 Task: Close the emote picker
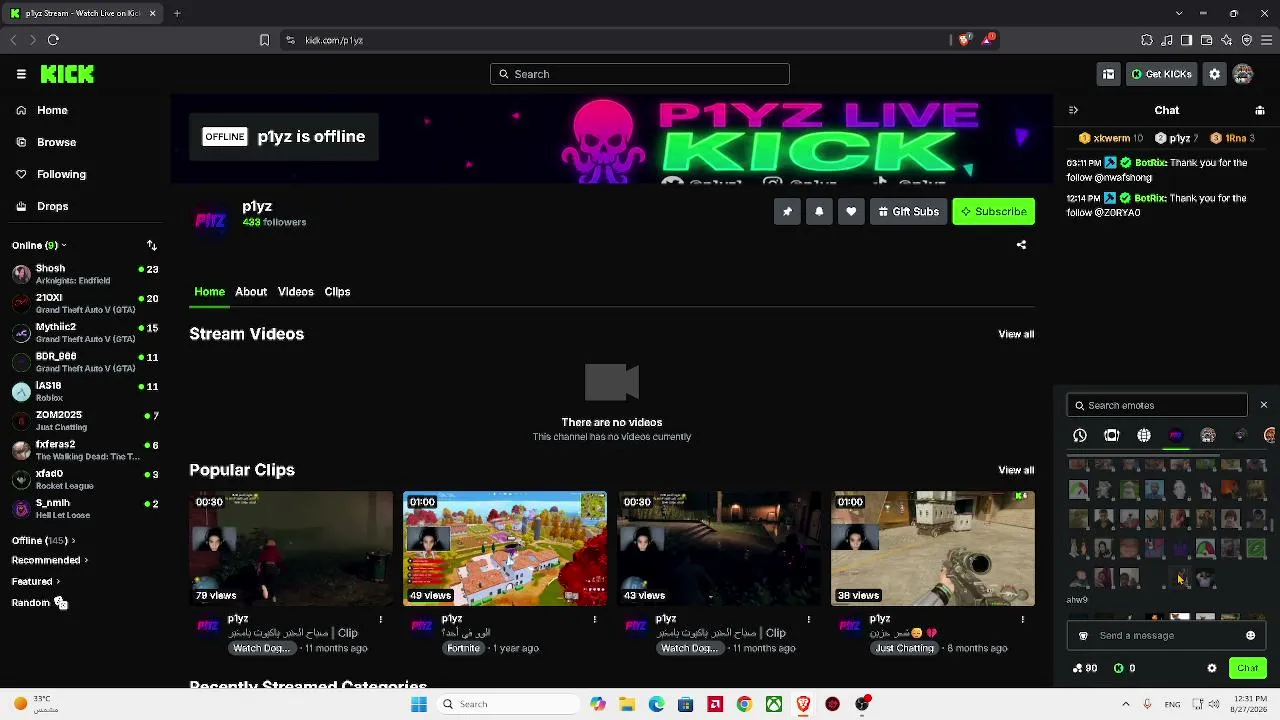pos(1264,405)
